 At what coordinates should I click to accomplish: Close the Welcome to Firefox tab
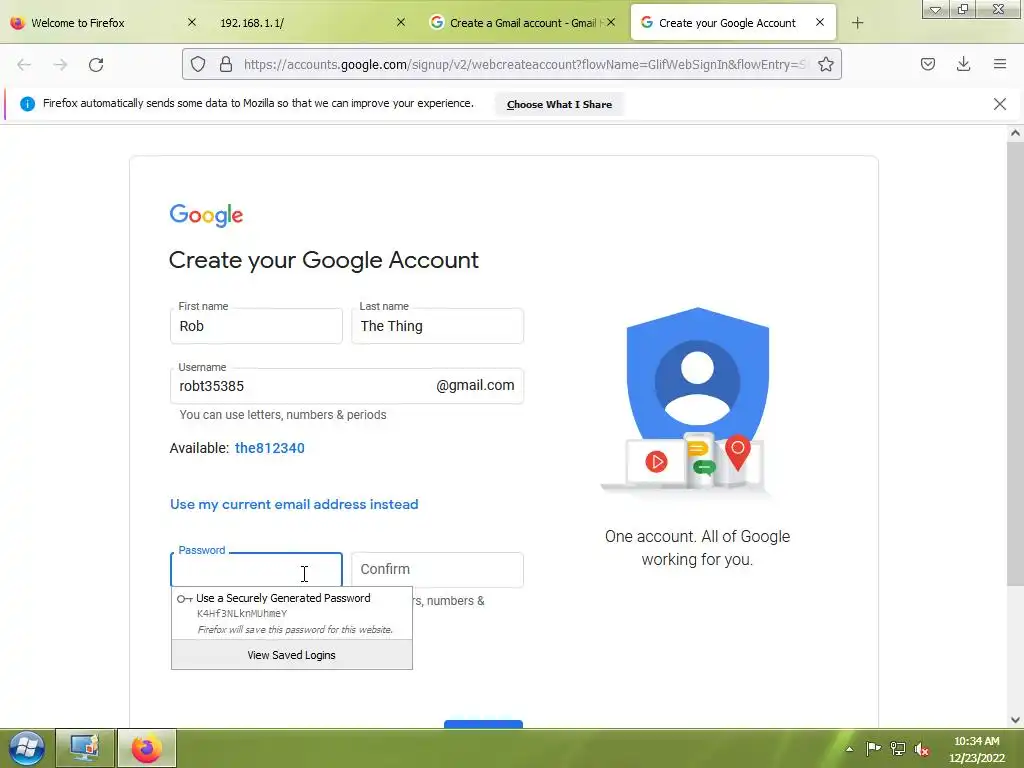tap(191, 22)
